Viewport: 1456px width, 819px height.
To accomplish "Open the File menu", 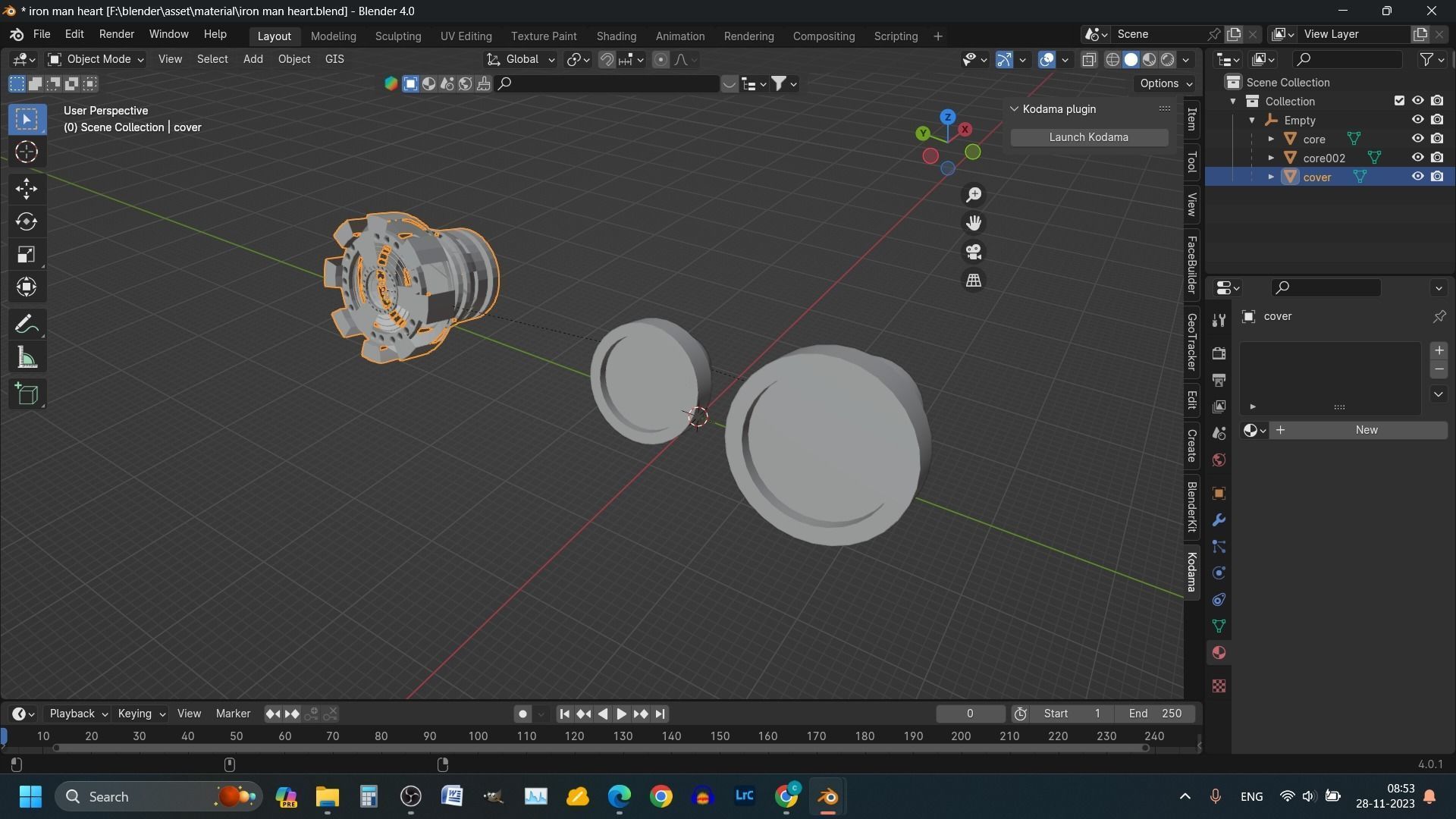I will (x=42, y=35).
